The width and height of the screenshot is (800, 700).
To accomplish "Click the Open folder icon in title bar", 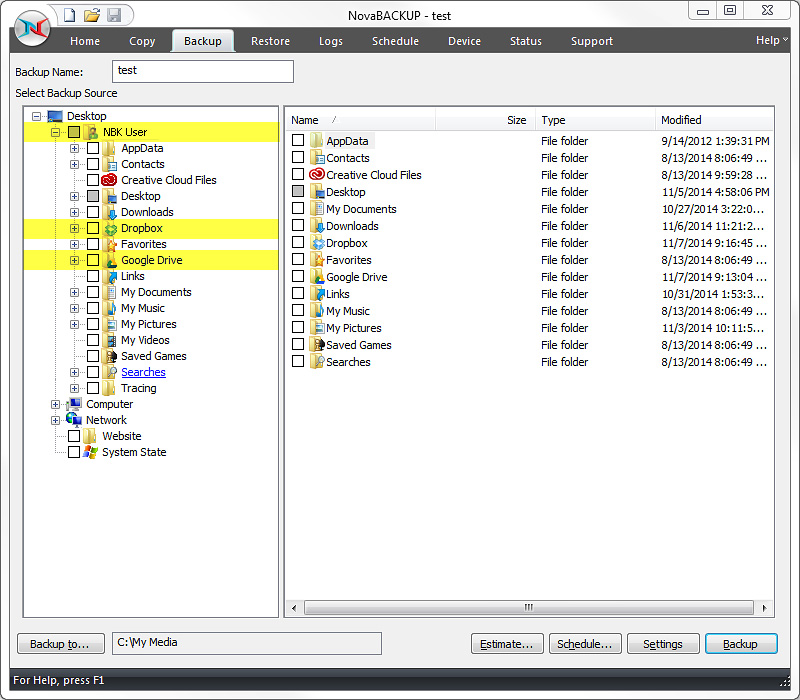I will coord(92,15).
